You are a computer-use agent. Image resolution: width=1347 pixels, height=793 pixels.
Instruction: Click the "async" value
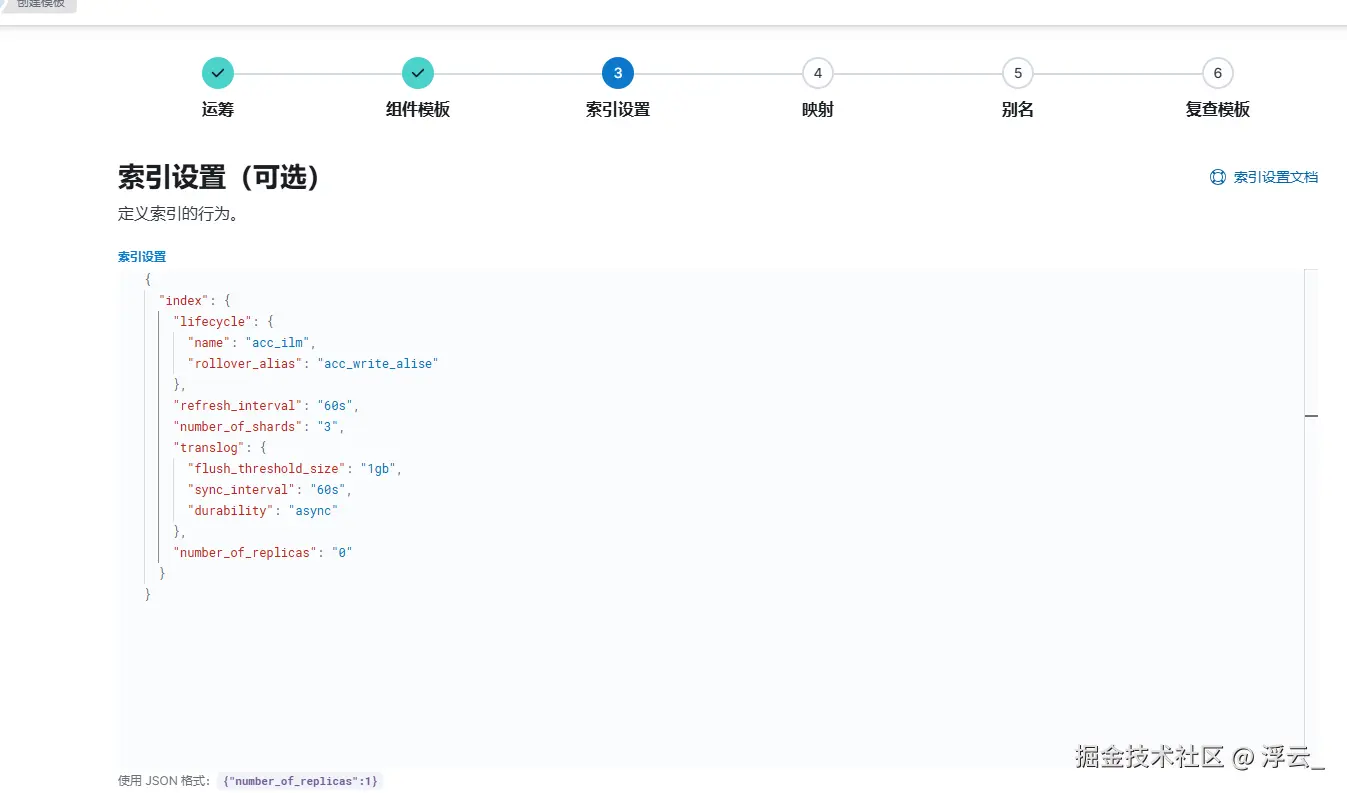313,511
